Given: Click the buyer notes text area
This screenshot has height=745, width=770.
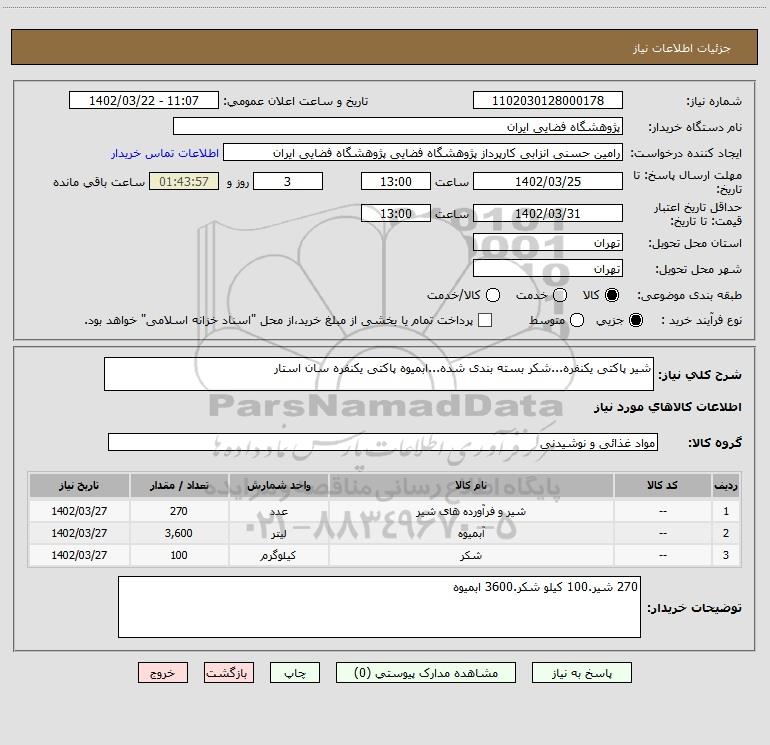Looking at the screenshot, I should 379,607.
